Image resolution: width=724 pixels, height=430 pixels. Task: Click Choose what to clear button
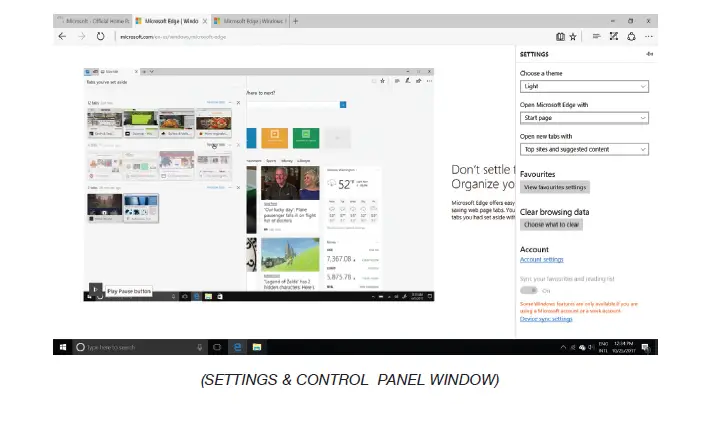point(551,224)
